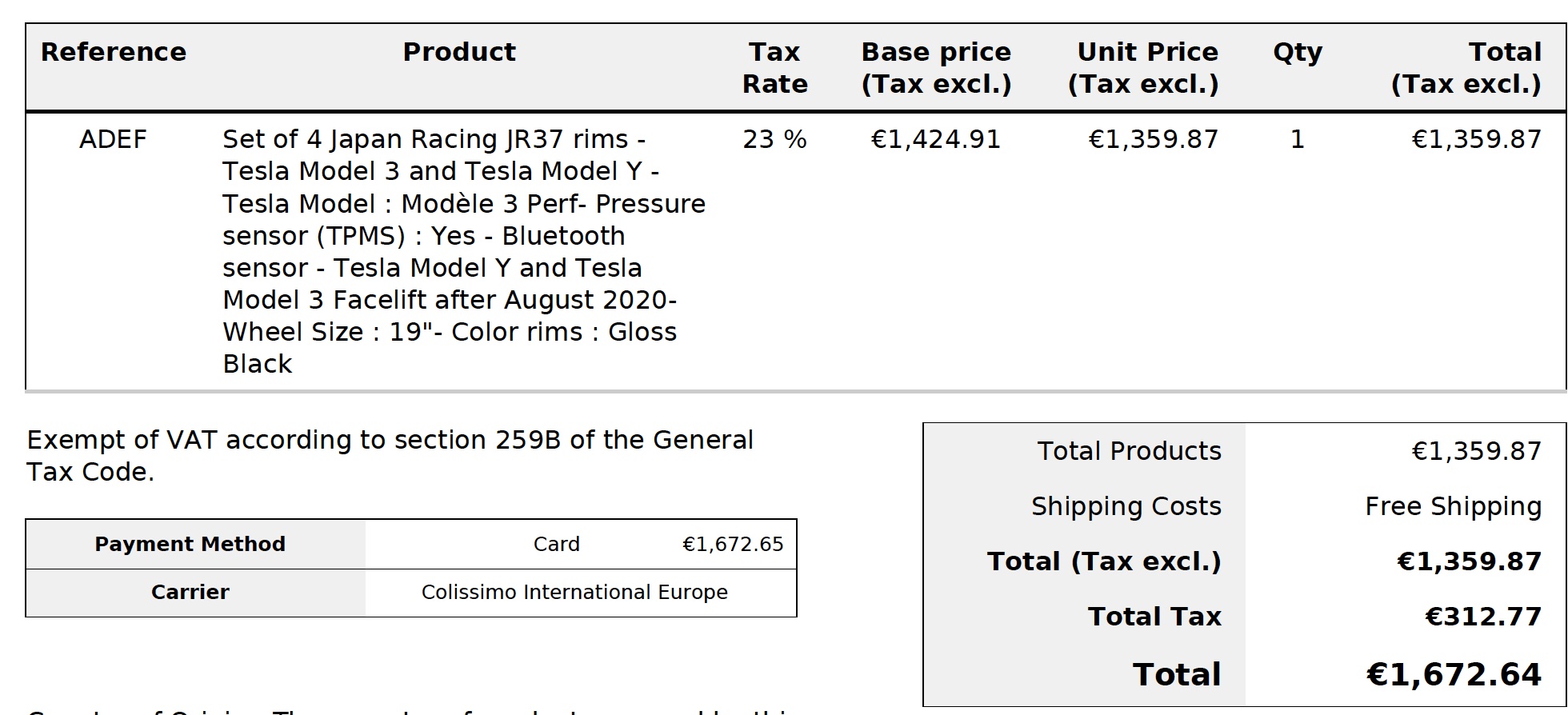Select the Total (Tax excl.) summary label
This screenshot has width=1568, height=715.
[x=1104, y=562]
